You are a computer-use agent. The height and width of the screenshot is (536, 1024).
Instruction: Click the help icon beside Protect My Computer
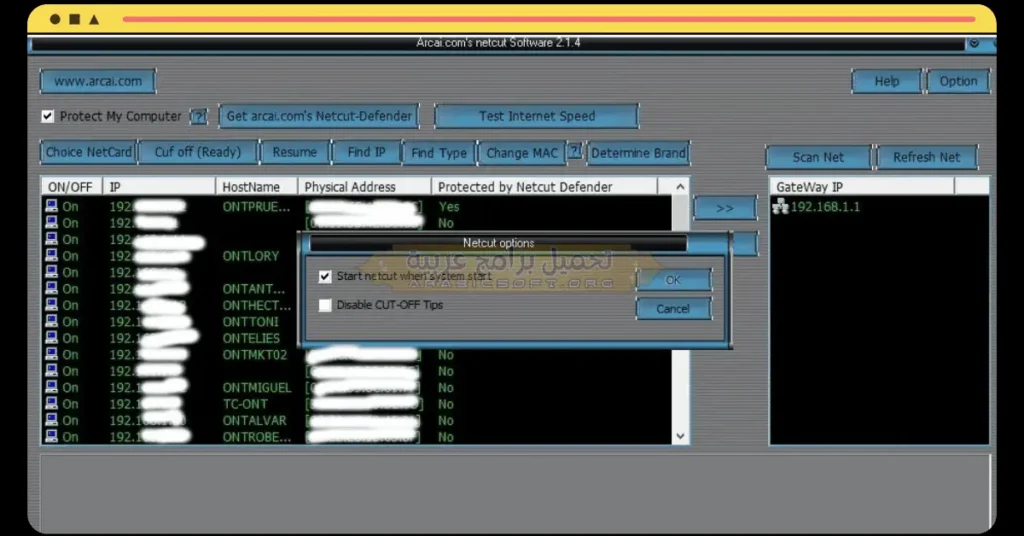coord(199,117)
